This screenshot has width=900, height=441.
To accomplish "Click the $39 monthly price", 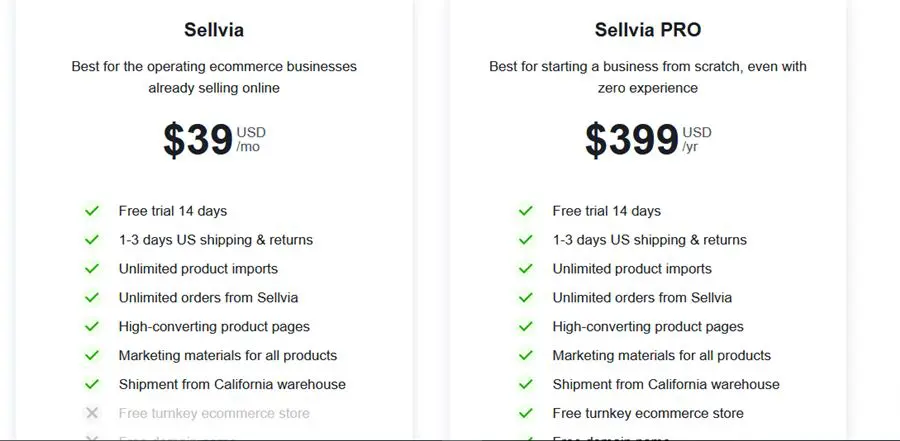I will (199, 141).
